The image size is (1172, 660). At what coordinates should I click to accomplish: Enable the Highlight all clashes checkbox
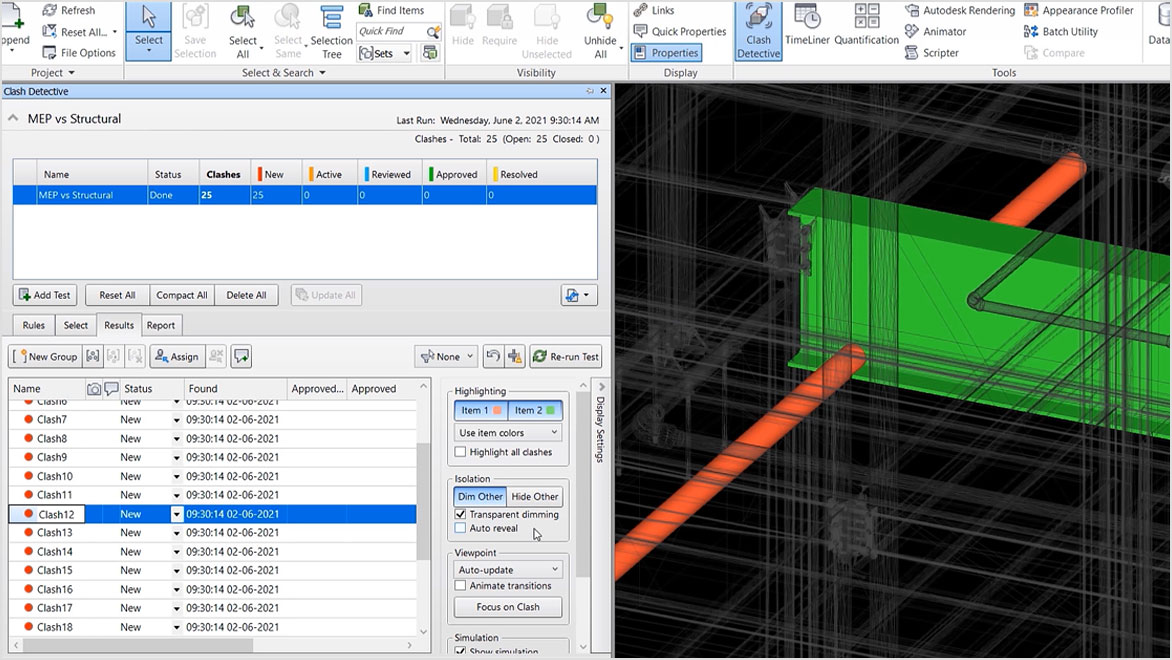[x=459, y=452]
